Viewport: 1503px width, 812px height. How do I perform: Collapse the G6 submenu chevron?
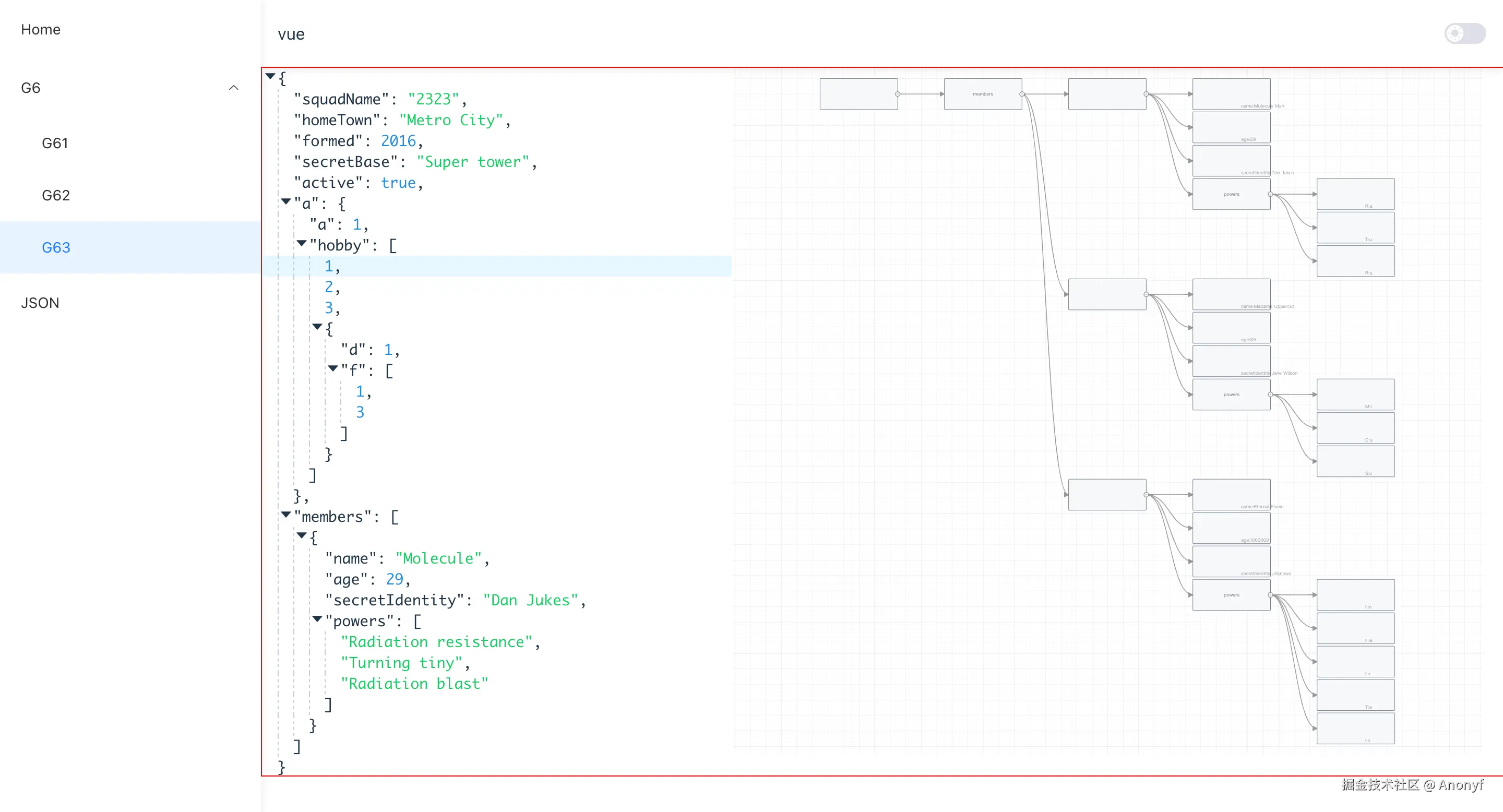[233, 88]
